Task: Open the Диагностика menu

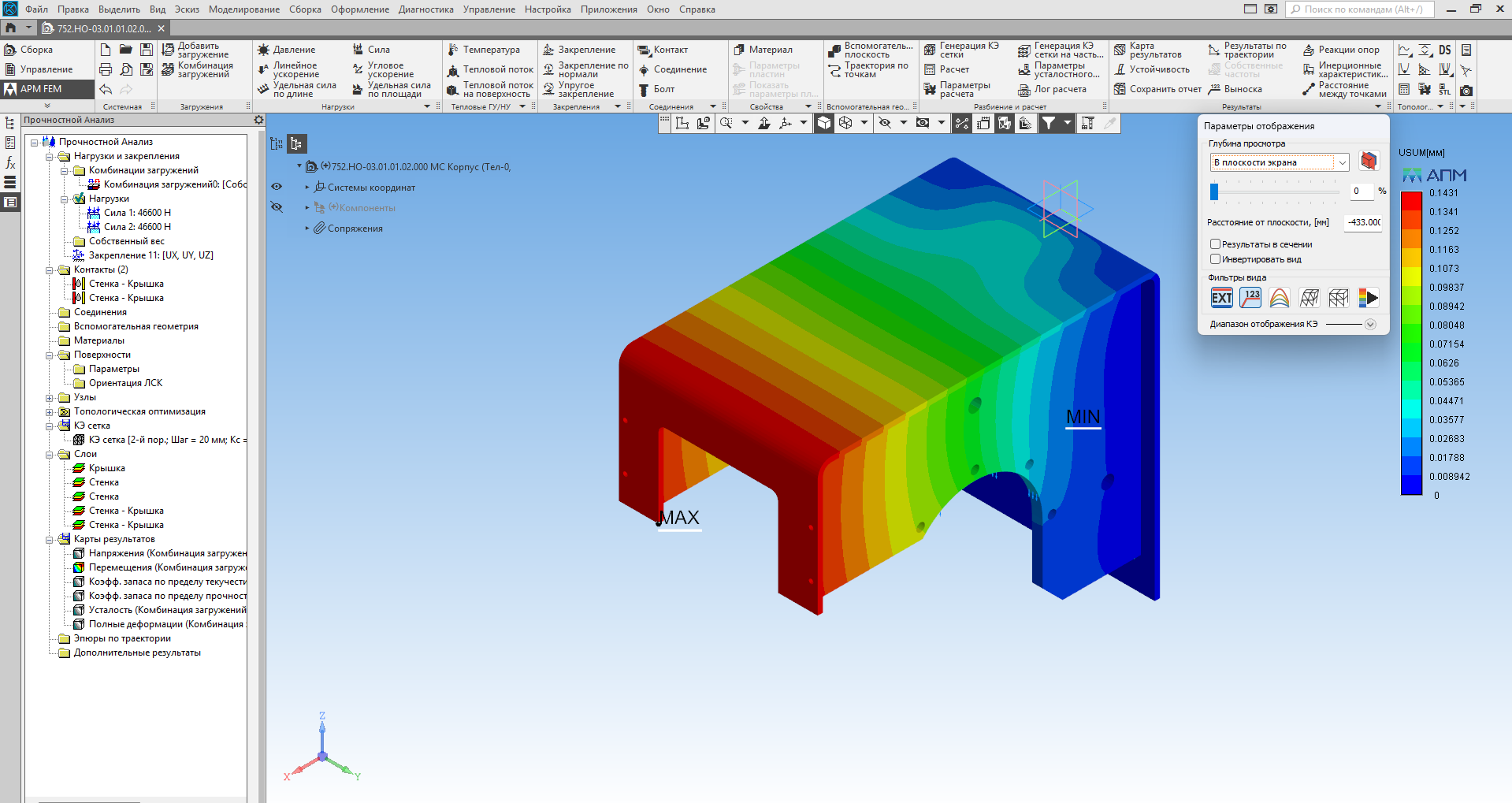Action: [425, 9]
